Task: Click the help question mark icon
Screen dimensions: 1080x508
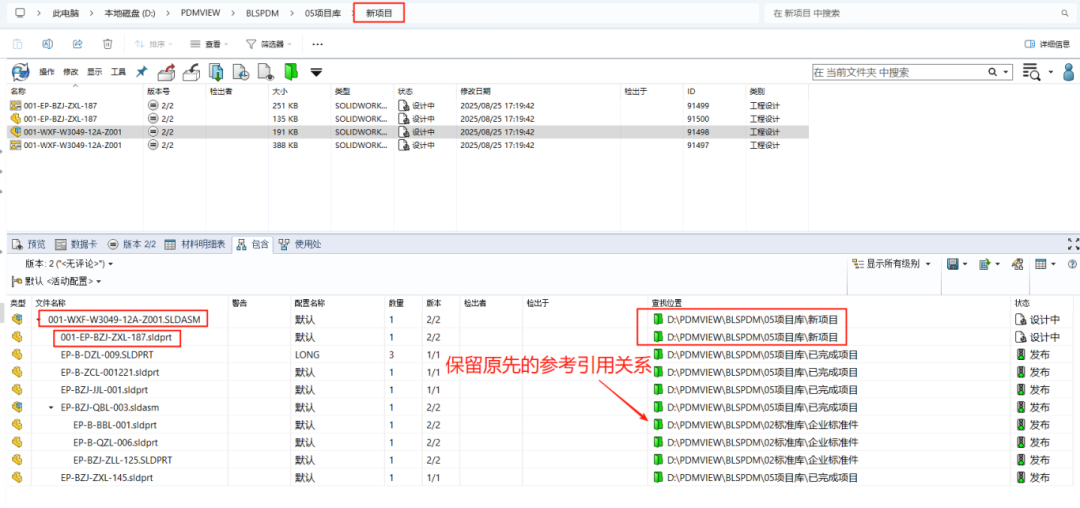Action: [x=1072, y=264]
